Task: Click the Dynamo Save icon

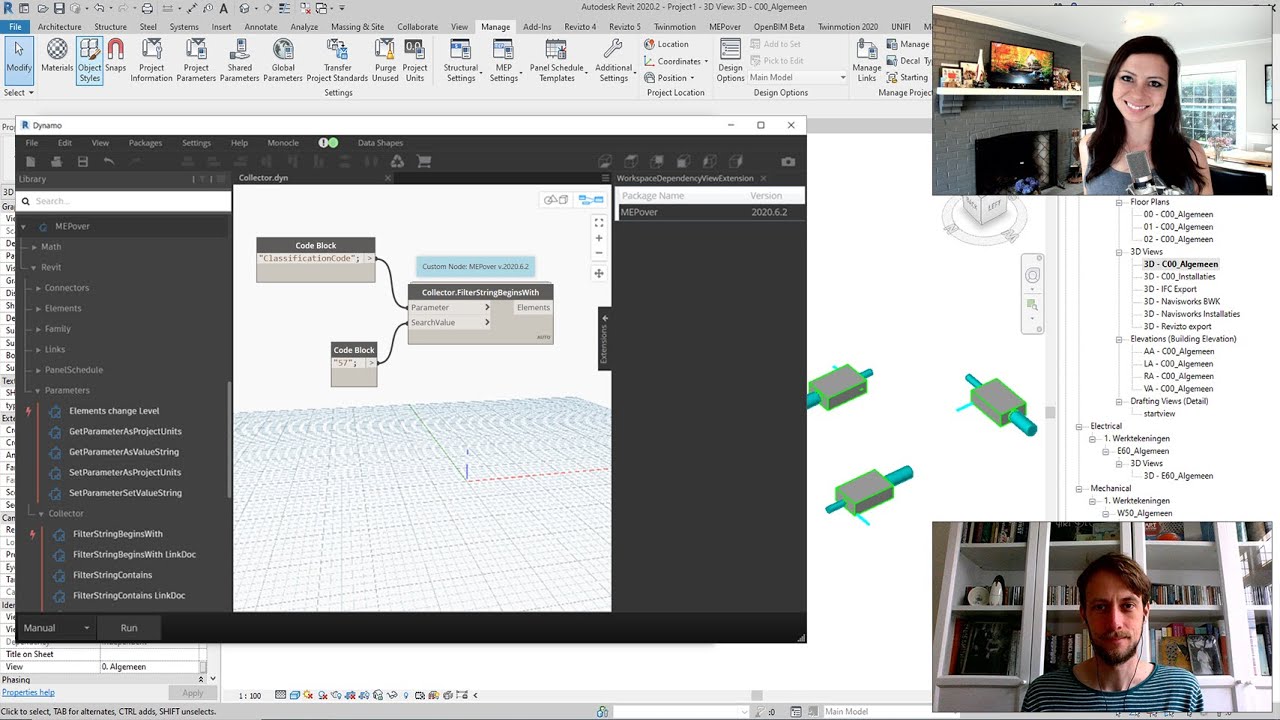Action: [83, 161]
